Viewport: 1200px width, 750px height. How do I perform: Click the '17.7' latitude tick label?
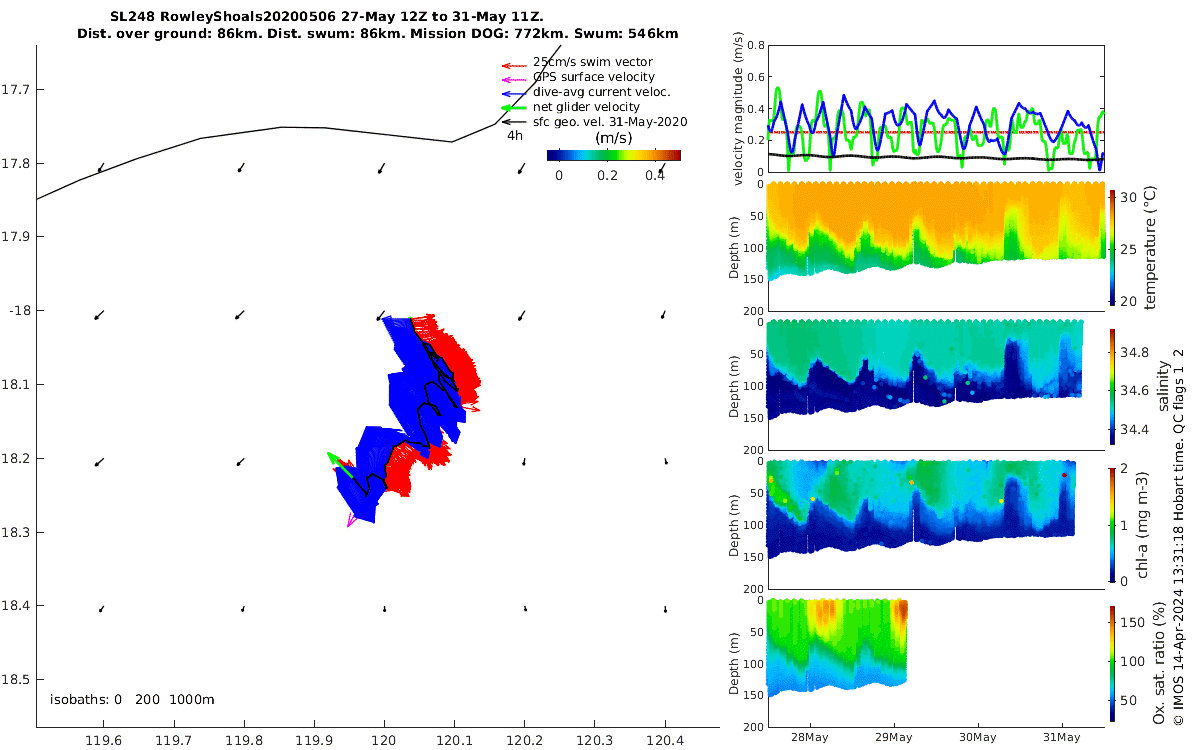(x=15, y=90)
